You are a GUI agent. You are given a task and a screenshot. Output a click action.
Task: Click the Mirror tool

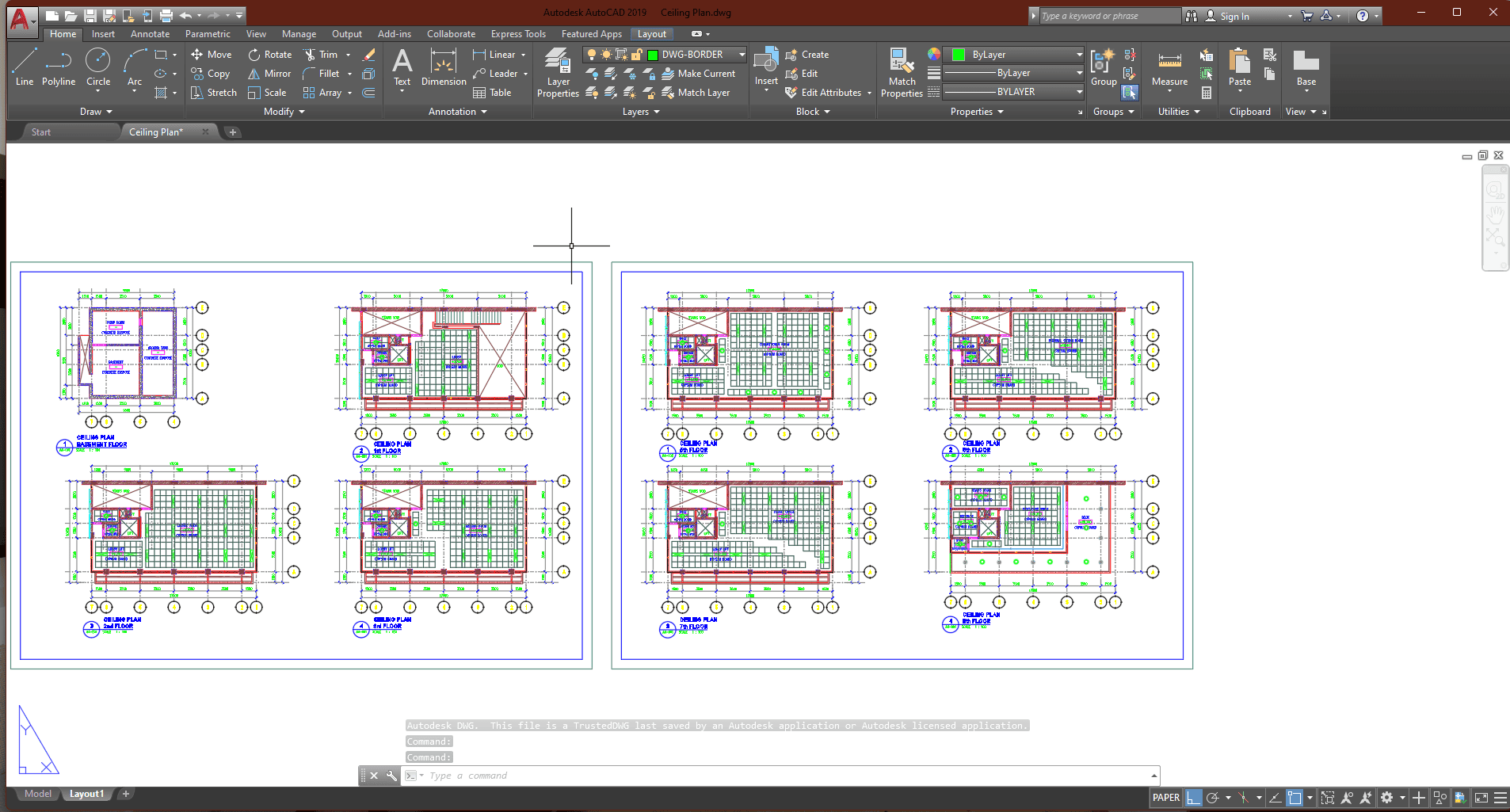pos(269,74)
